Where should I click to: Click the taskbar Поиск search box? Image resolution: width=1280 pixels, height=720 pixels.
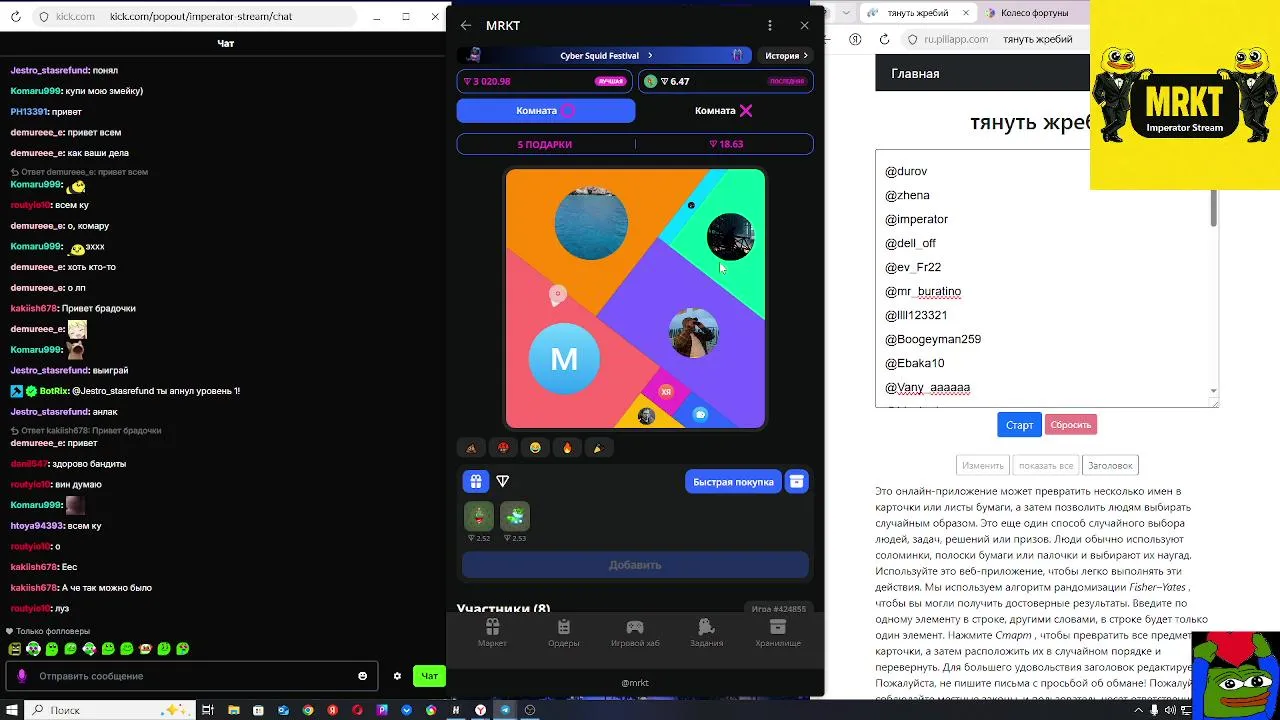pos(111,710)
